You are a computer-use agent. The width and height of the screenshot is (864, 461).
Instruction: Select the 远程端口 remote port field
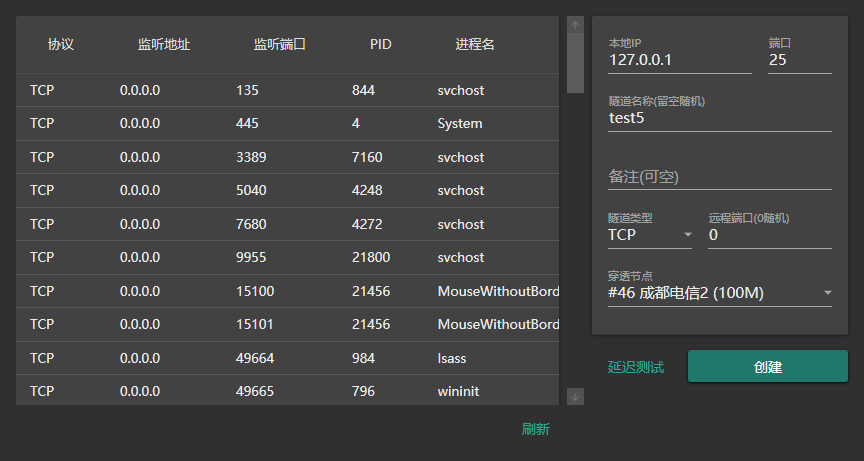point(769,235)
